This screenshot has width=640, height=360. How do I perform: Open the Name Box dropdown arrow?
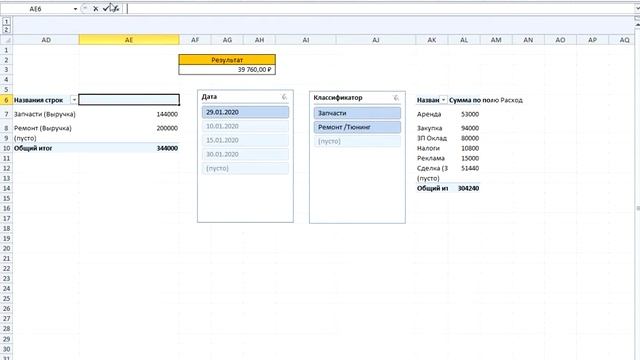tap(76, 9)
